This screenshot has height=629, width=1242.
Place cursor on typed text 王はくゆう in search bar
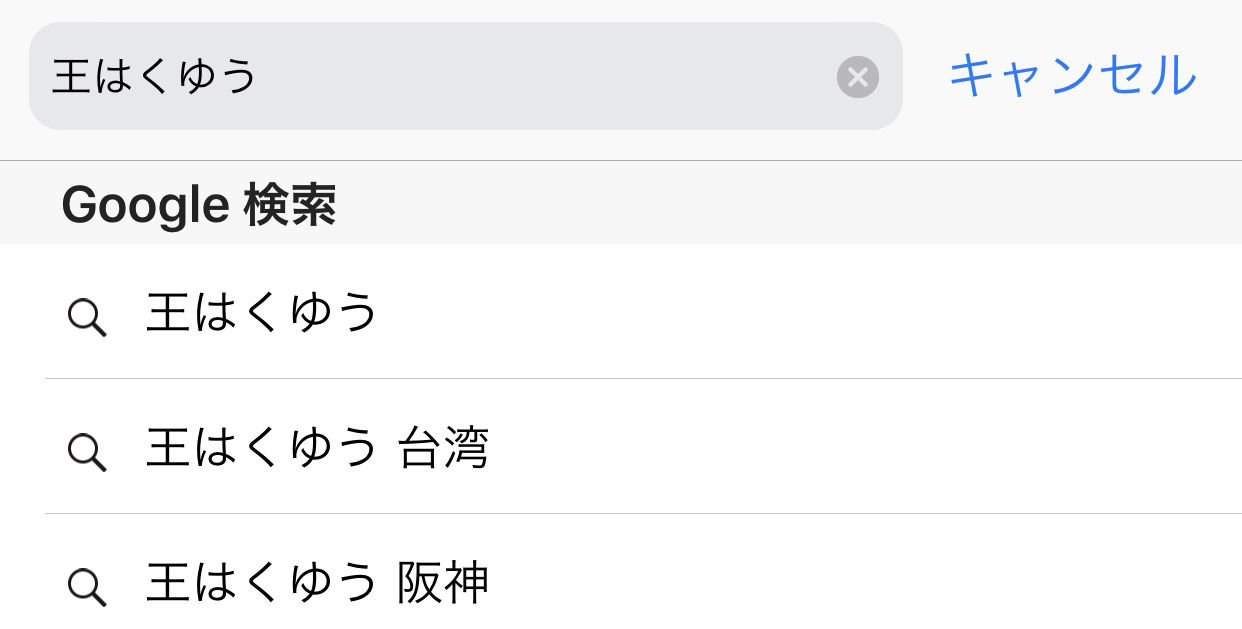point(155,77)
